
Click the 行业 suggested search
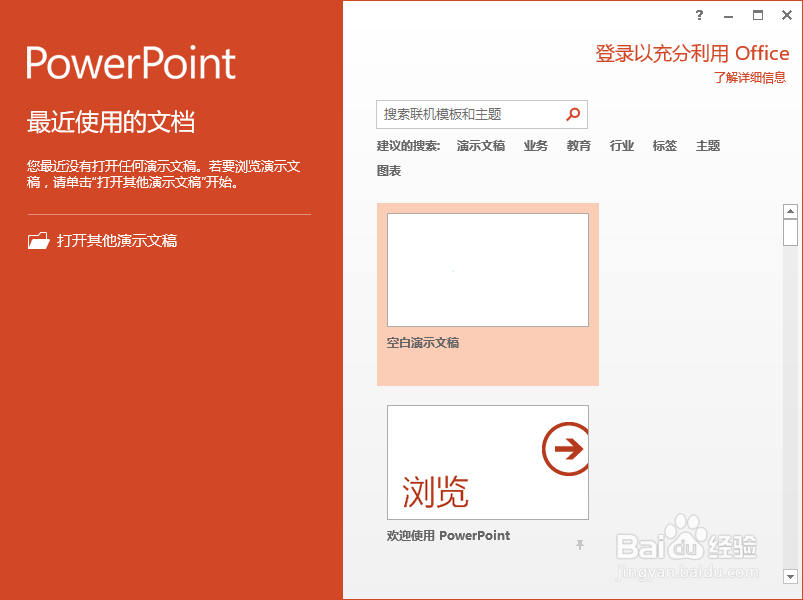point(621,145)
